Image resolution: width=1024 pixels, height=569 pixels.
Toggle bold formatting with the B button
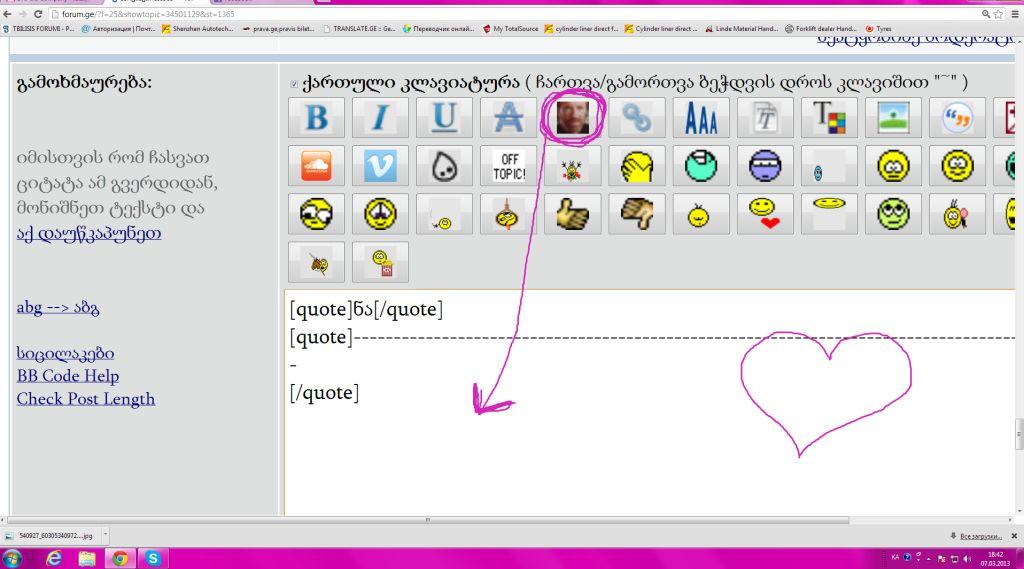coord(316,118)
